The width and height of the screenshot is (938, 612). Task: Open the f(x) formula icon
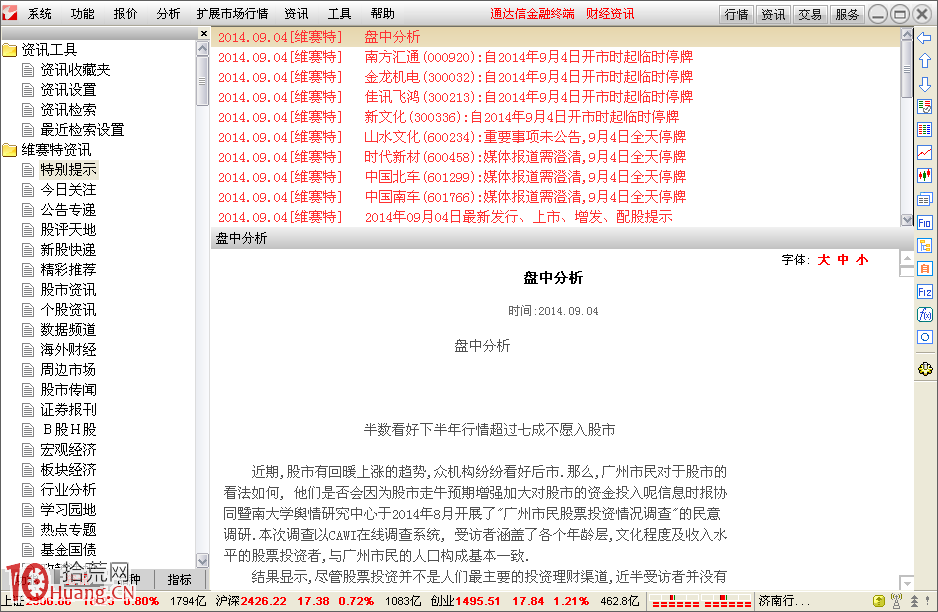coord(924,314)
